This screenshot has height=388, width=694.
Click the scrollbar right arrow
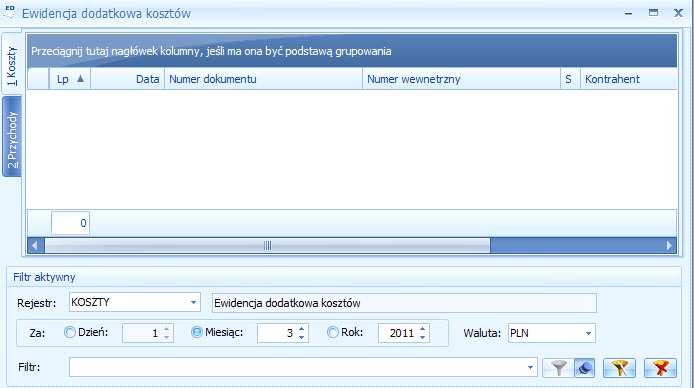pos(669,246)
